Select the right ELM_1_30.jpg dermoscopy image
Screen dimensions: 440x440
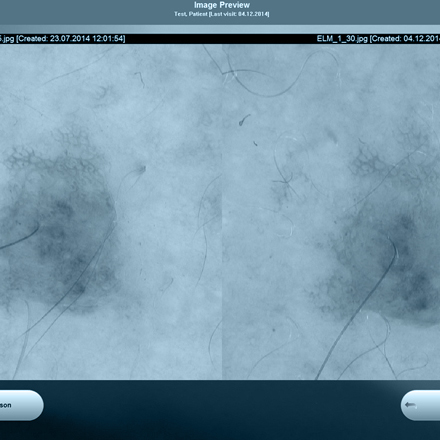coord(331,212)
